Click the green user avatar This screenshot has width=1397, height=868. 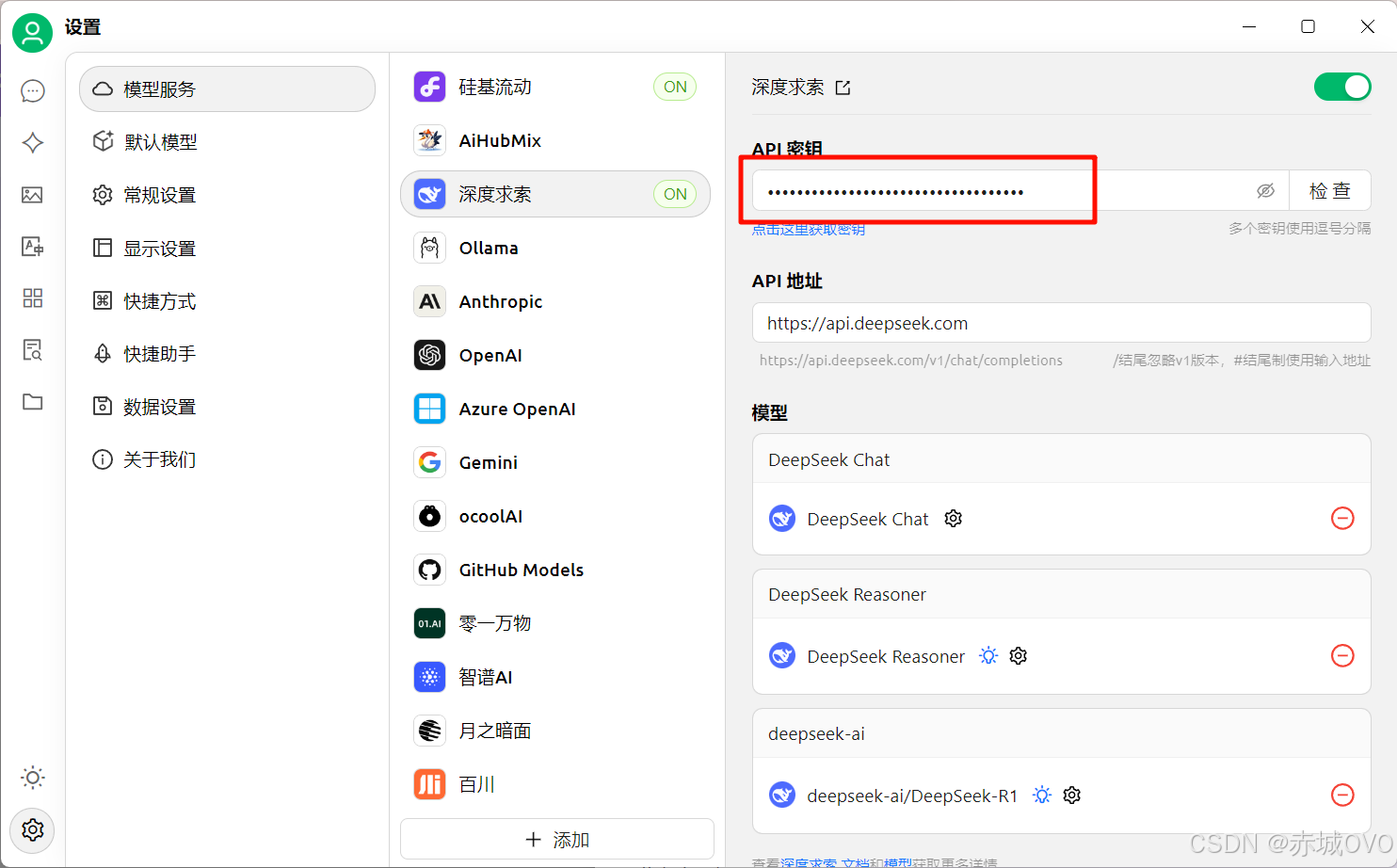click(32, 33)
